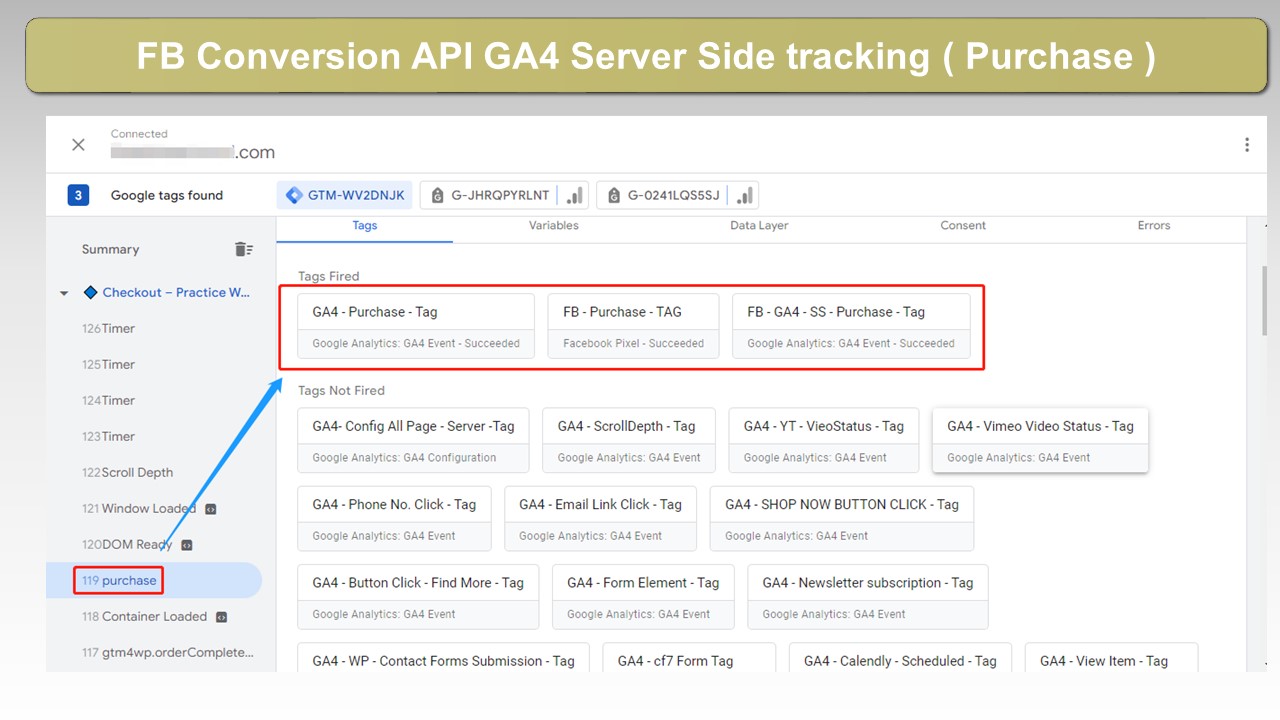Select event 123 Timer
This screenshot has height=720, width=1280.
click(108, 437)
